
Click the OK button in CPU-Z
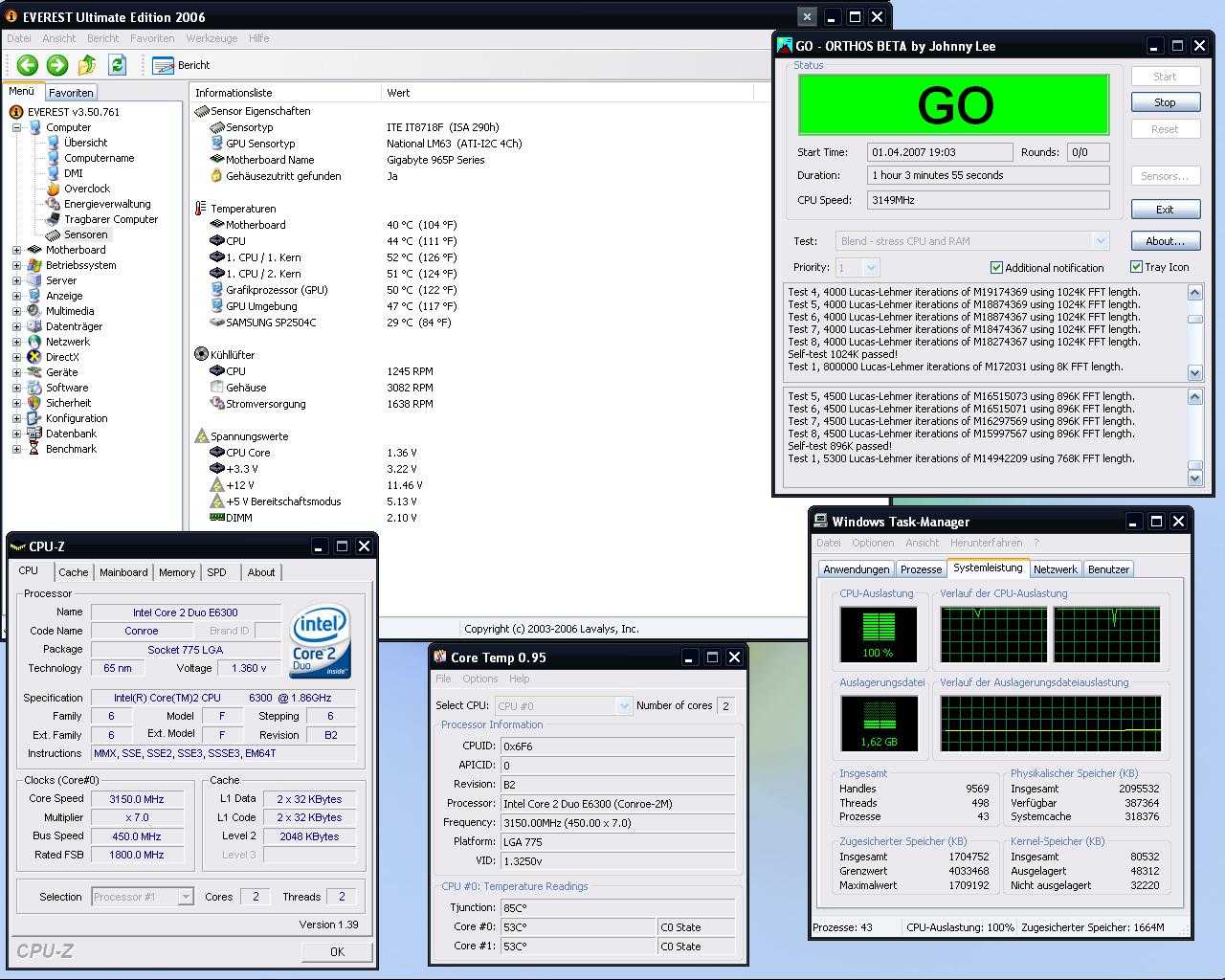(x=337, y=951)
